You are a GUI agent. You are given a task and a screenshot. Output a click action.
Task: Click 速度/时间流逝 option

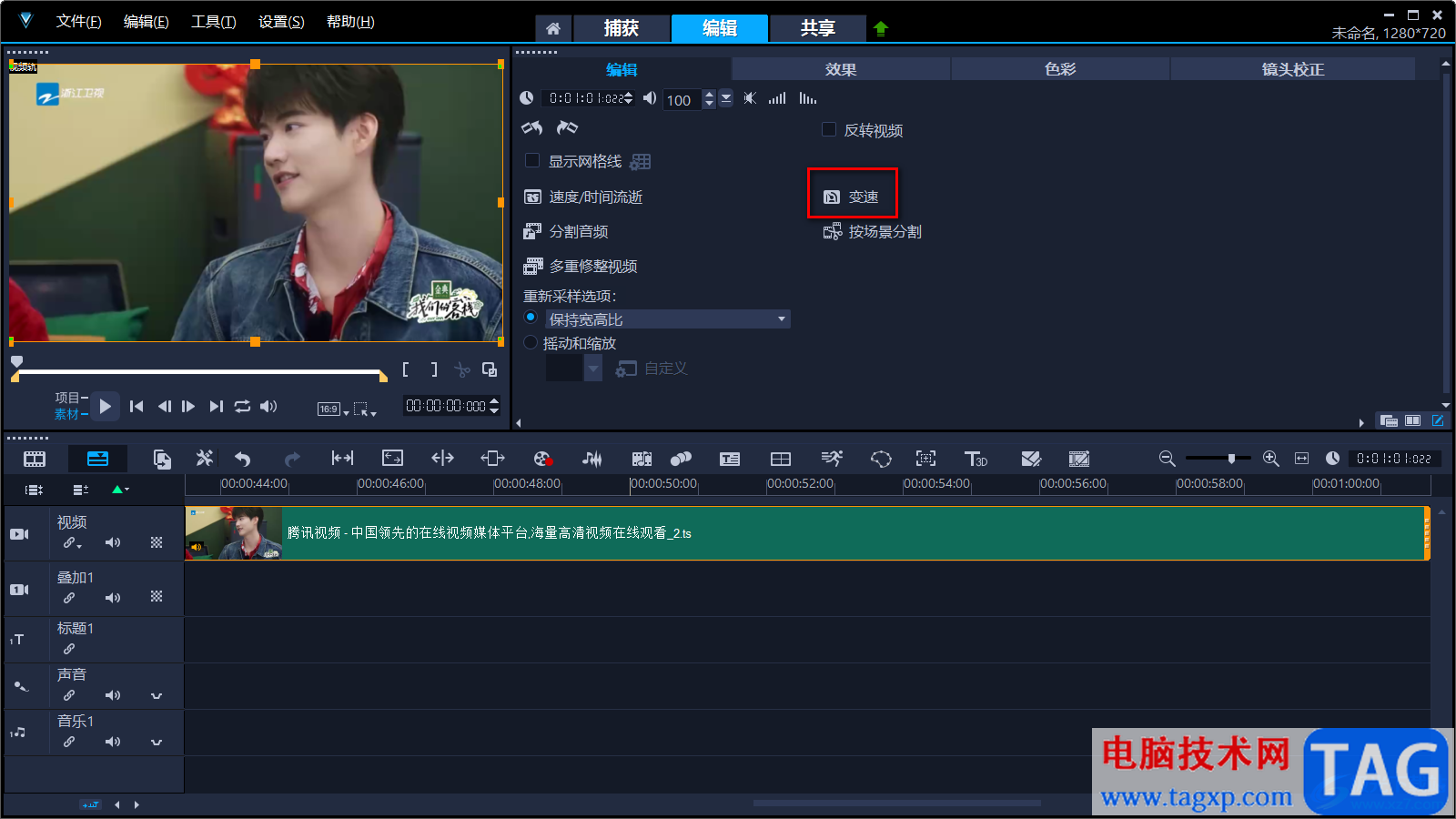(x=583, y=197)
